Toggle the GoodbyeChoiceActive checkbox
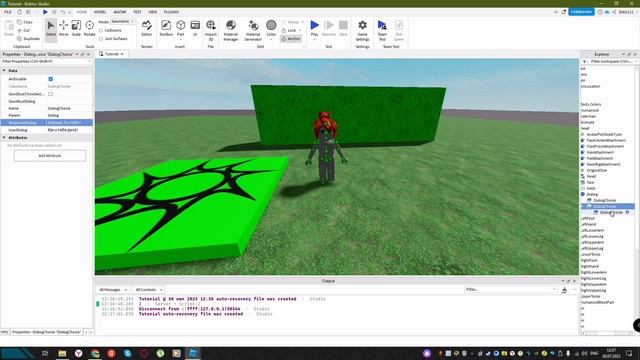The width and height of the screenshot is (640, 360). [x=51, y=94]
